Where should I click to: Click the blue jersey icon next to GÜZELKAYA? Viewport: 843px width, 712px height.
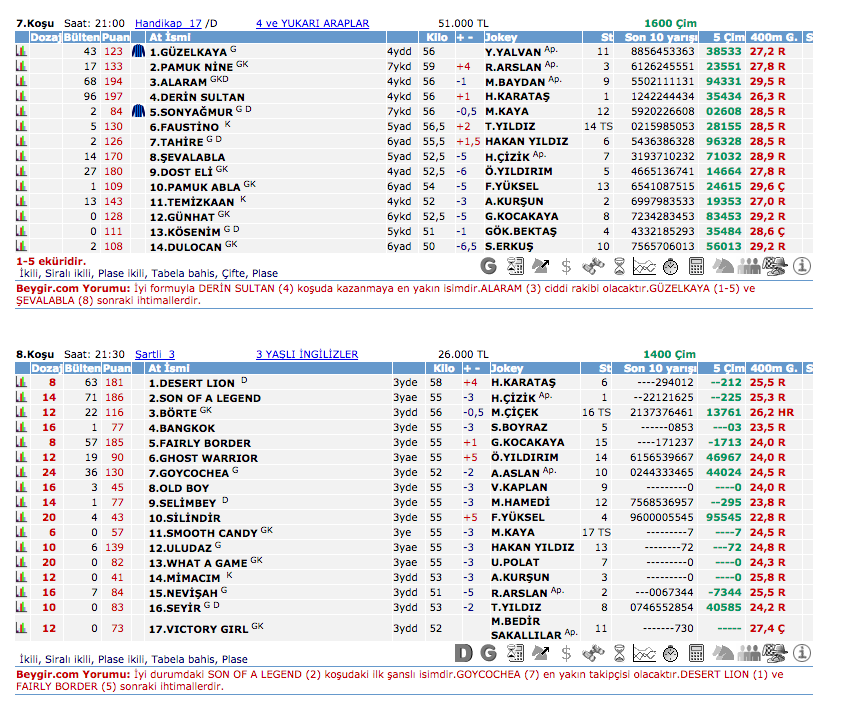click(138, 51)
